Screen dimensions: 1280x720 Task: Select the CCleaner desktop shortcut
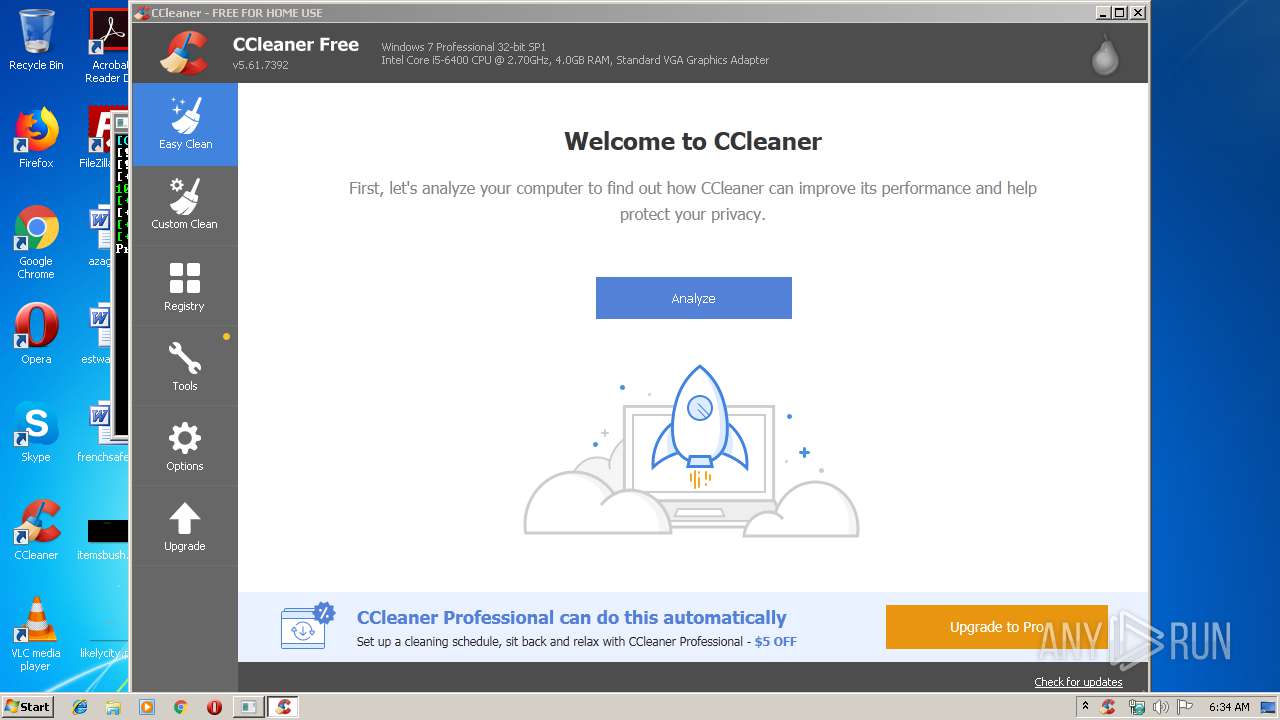pos(36,530)
